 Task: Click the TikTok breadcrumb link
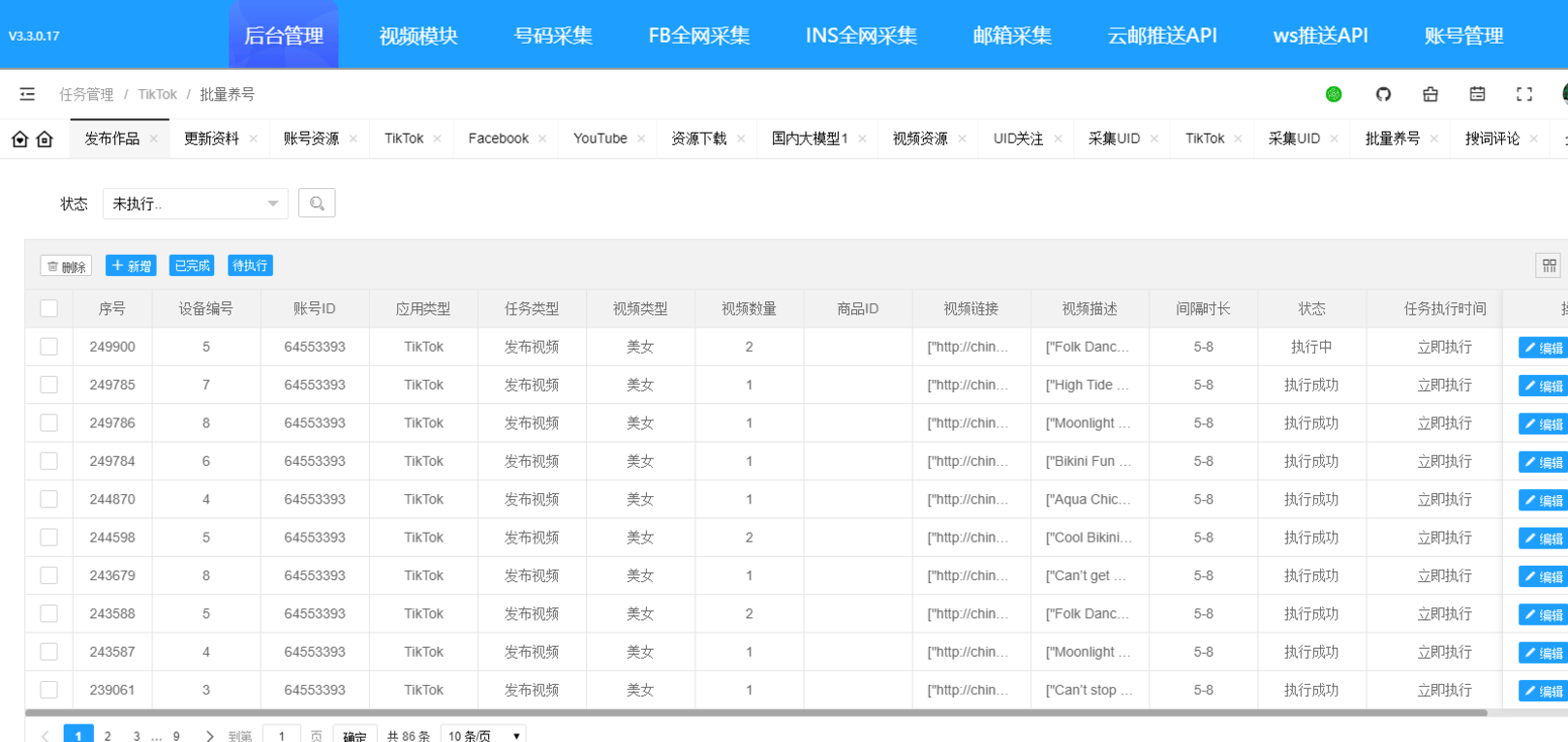click(x=157, y=94)
